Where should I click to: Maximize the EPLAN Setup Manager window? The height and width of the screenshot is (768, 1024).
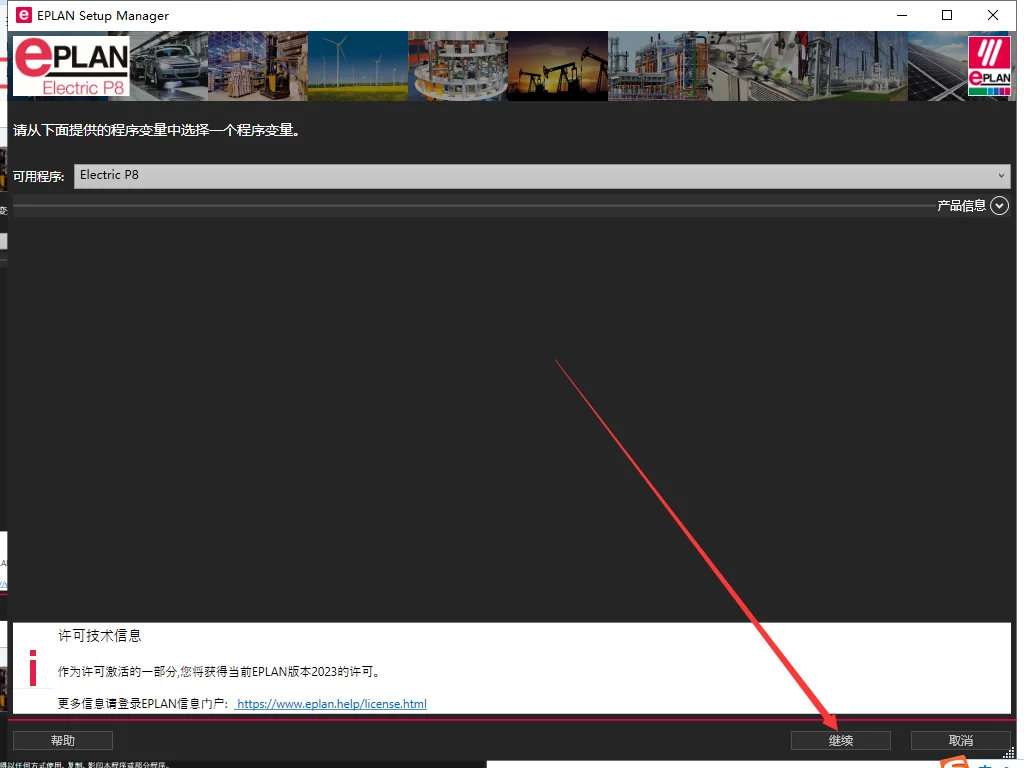coord(947,15)
